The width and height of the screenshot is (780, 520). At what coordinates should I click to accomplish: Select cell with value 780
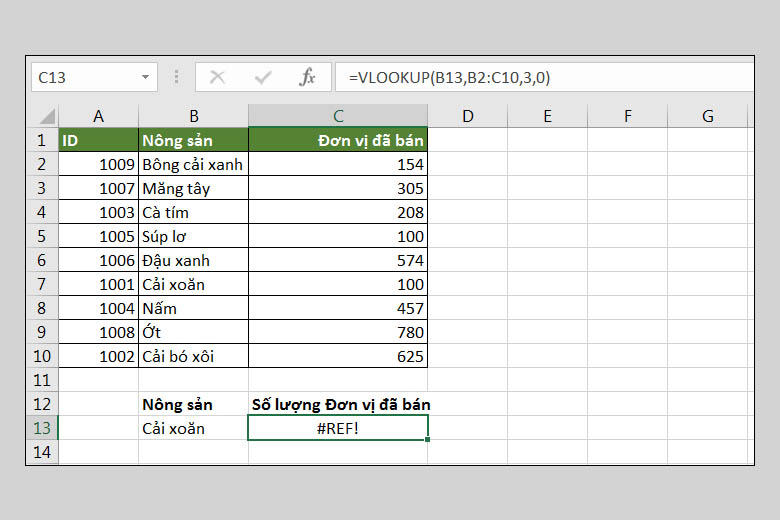pyautogui.click(x=338, y=332)
